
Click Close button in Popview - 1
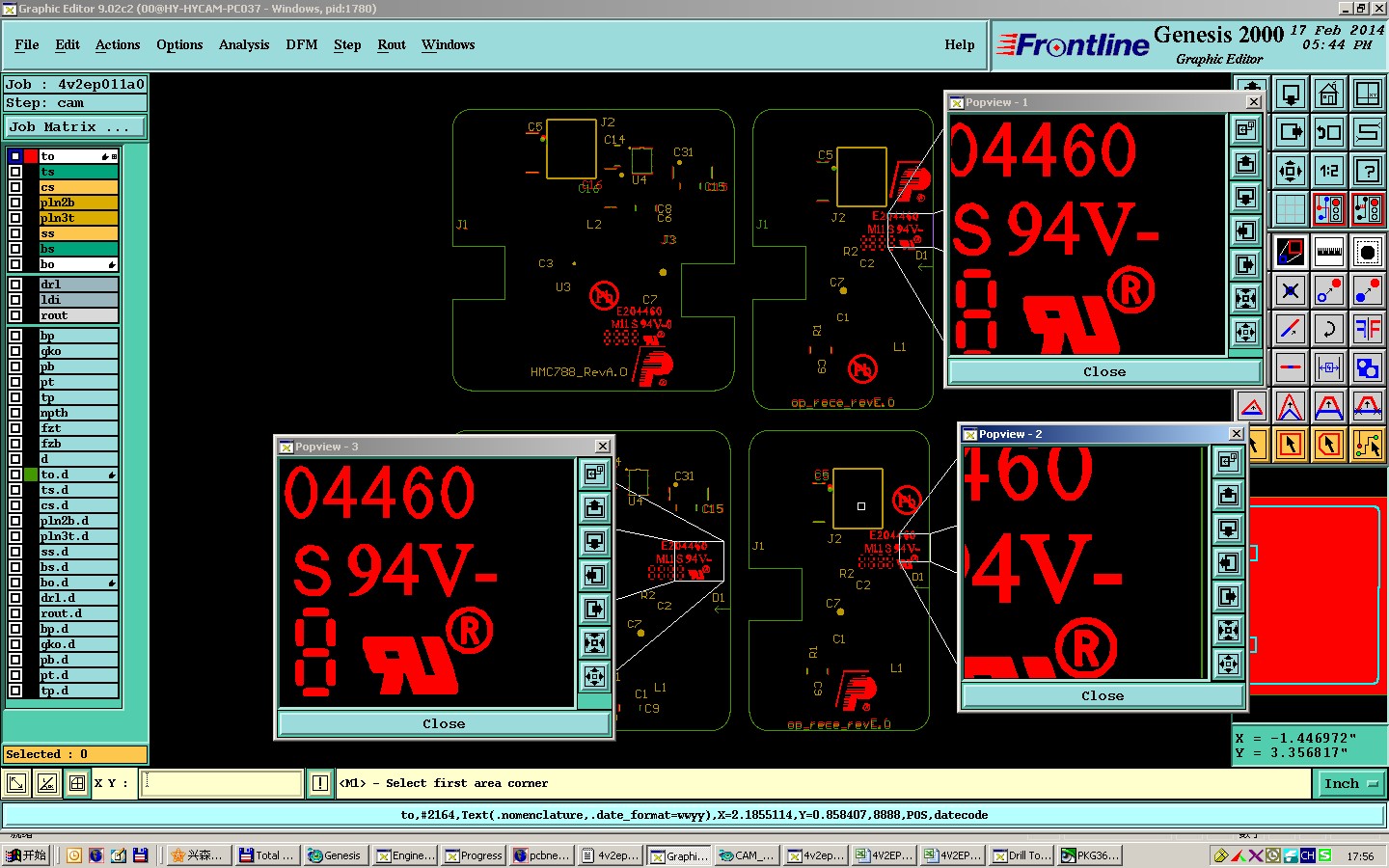click(x=1104, y=371)
